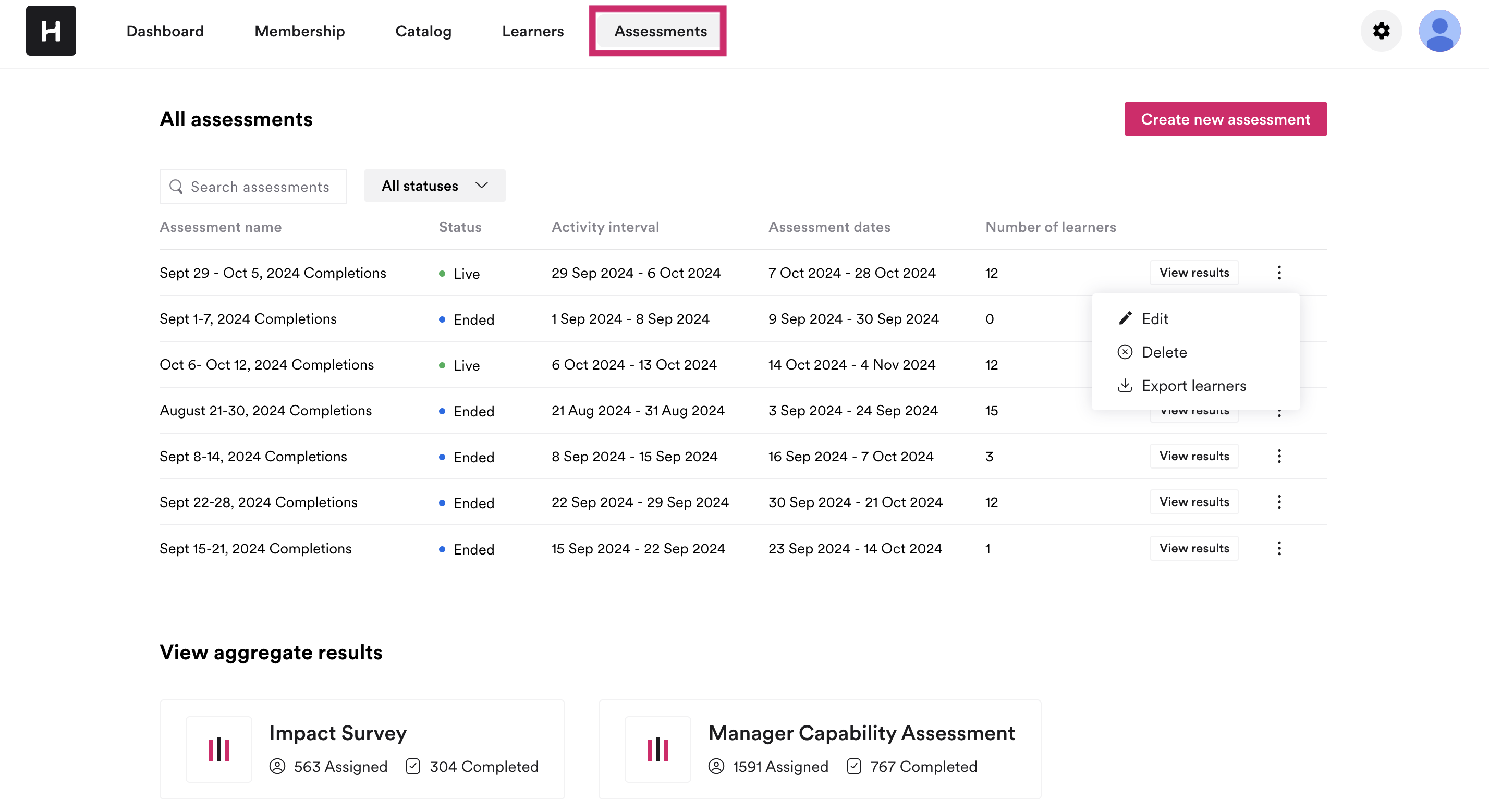Viewport: 1489px width, 812px height.
Task: Navigate to the Learners tab
Action: point(532,31)
